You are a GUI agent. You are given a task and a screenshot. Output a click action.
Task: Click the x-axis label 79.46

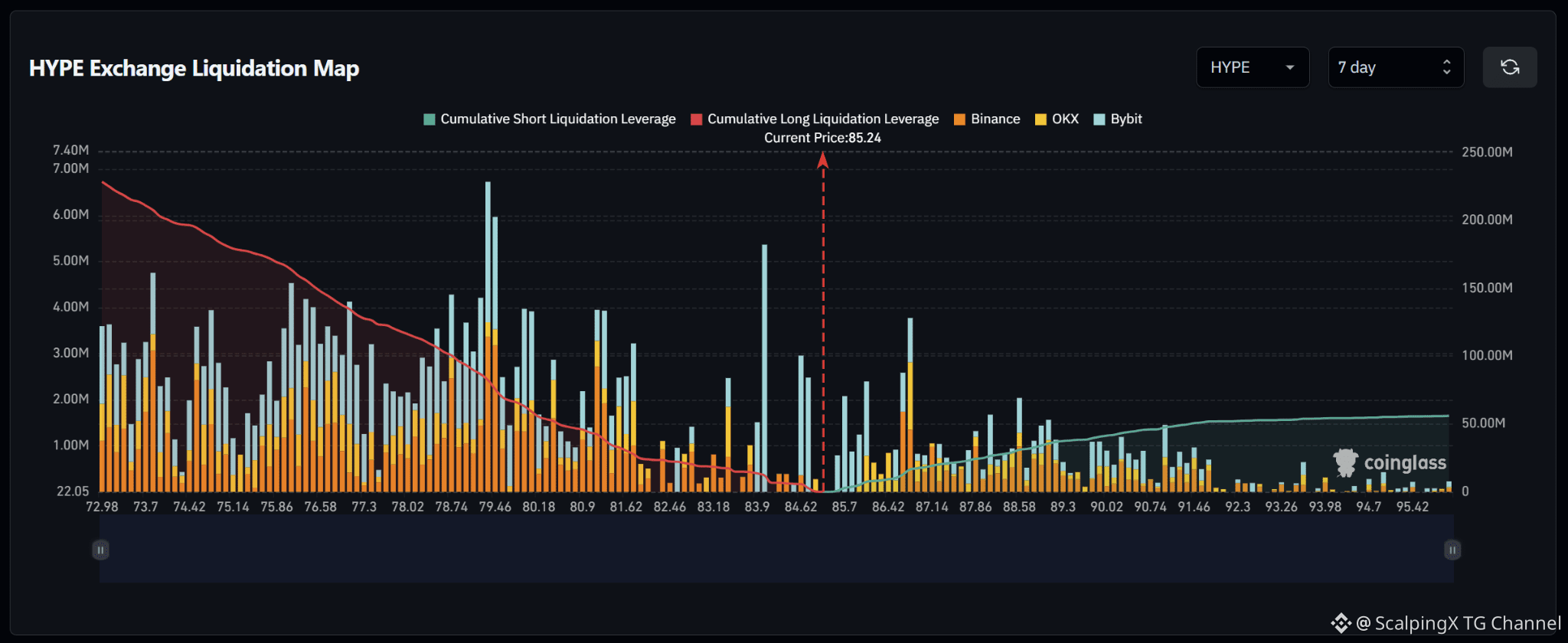495,507
